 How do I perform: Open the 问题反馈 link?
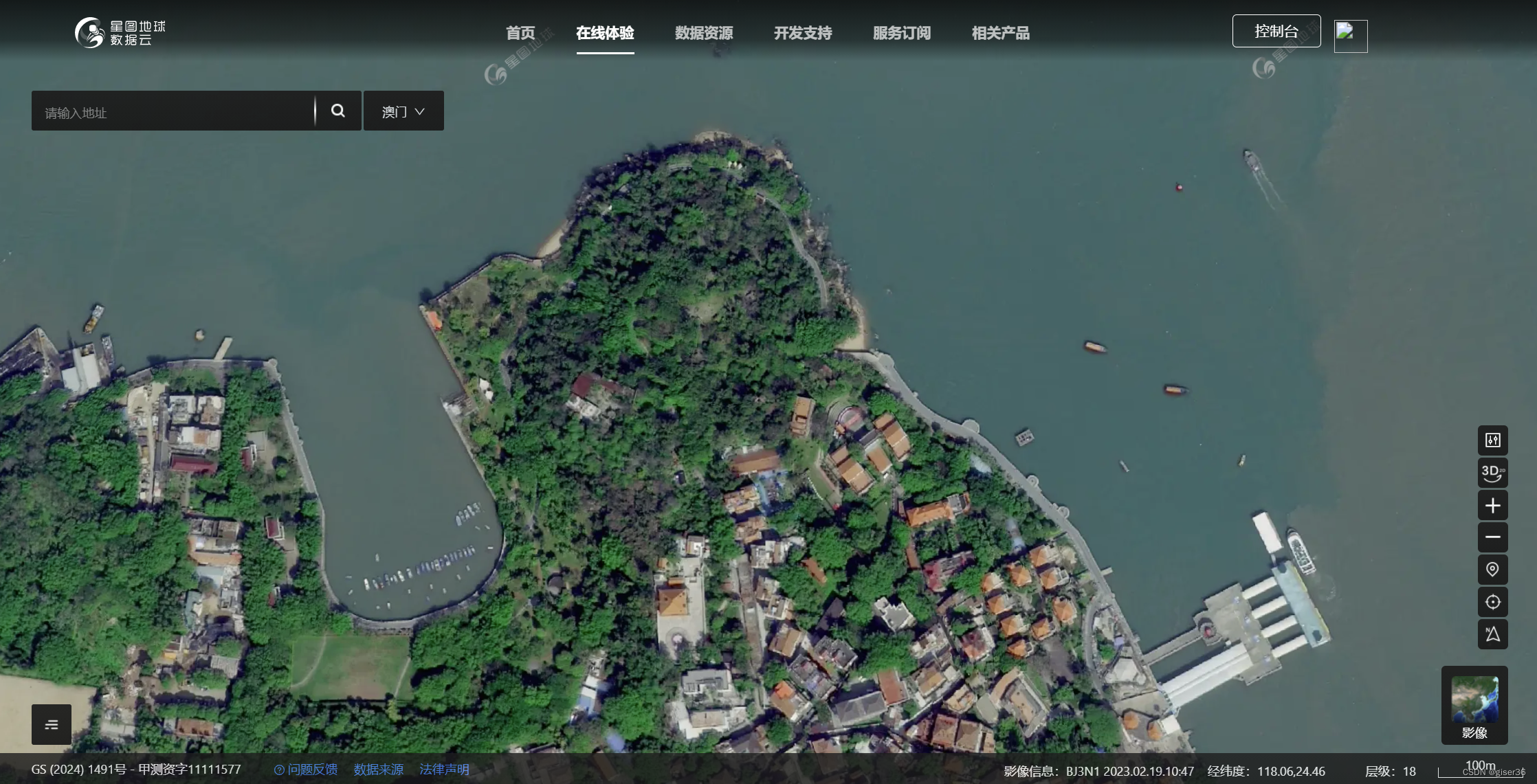(306, 770)
